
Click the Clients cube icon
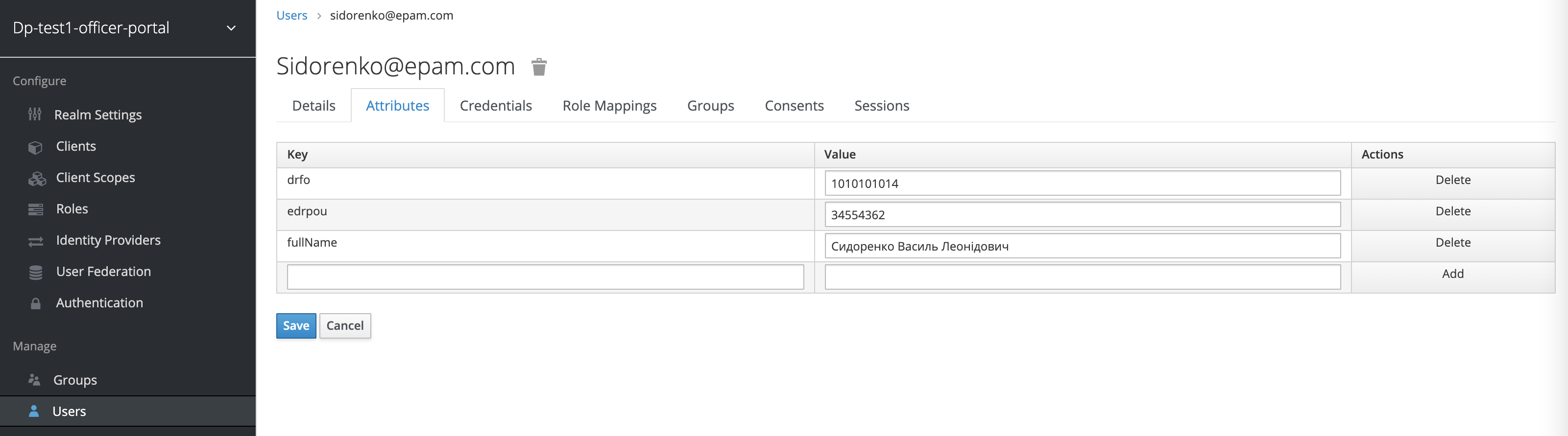pyautogui.click(x=35, y=147)
